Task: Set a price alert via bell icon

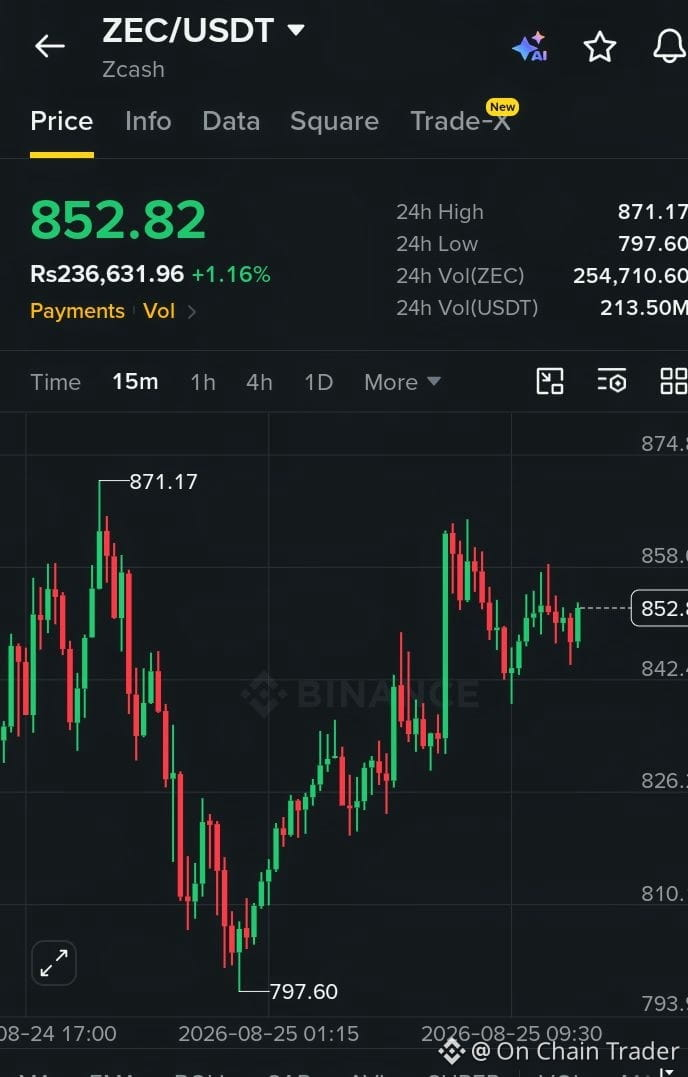Action: tap(669, 47)
